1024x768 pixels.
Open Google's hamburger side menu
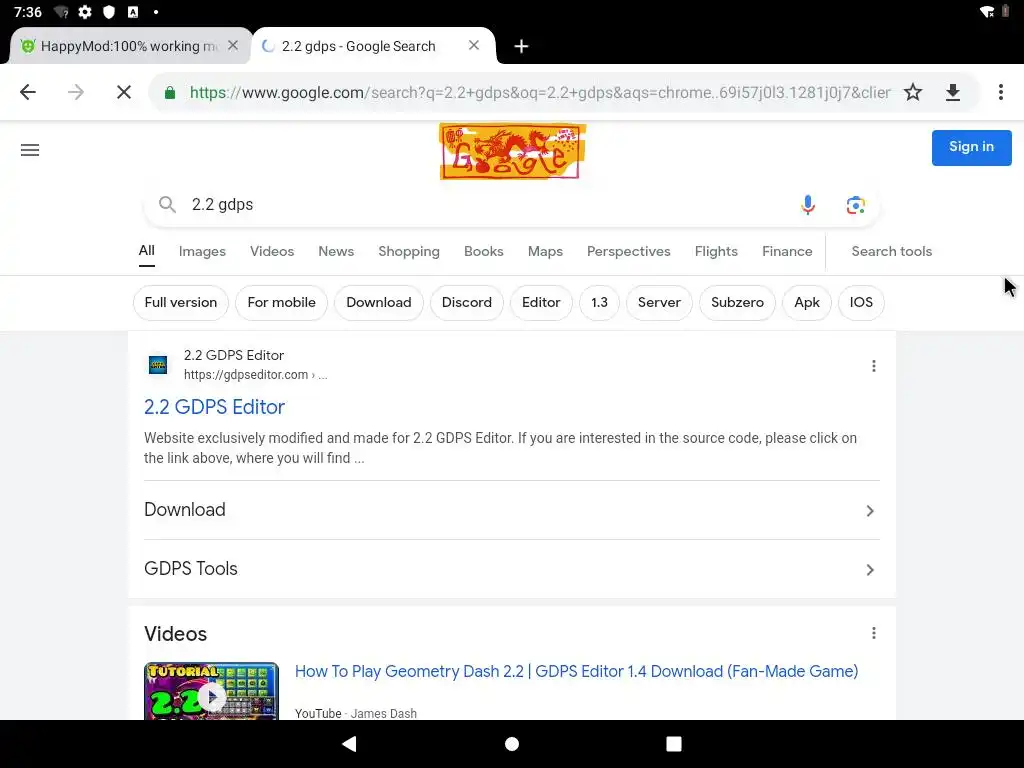click(x=30, y=150)
